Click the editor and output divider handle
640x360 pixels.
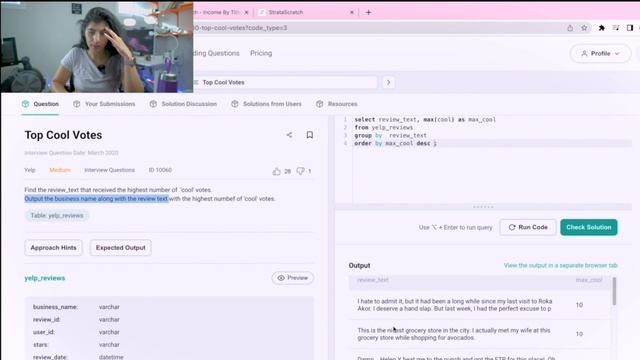(483, 207)
